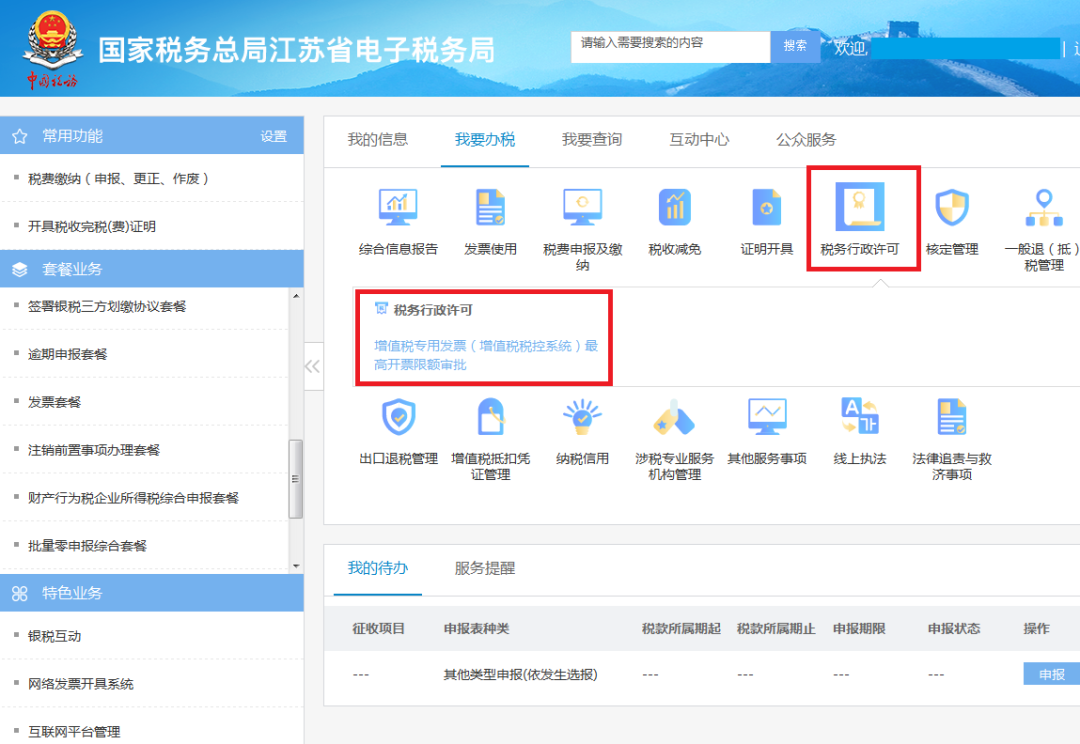Open 增值税抵扣凭证管理 icon

(490, 417)
